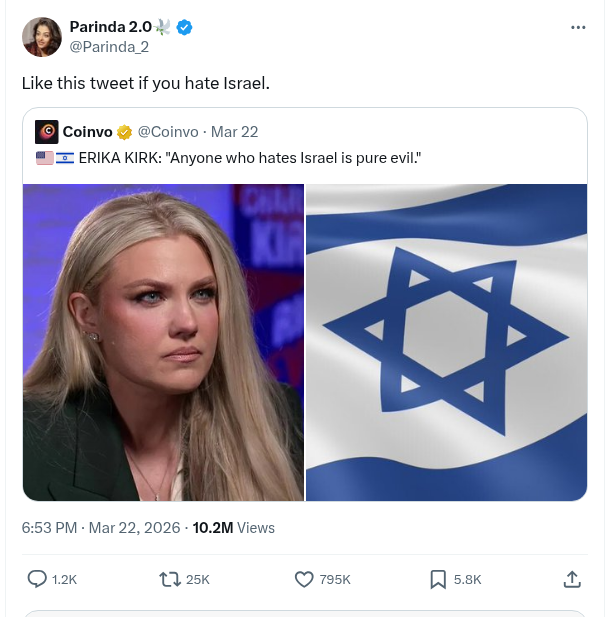Image resolution: width=608 pixels, height=617 pixels.
Task: Click the blue verified badge beside Parinda 2.0
Action: (x=185, y=27)
